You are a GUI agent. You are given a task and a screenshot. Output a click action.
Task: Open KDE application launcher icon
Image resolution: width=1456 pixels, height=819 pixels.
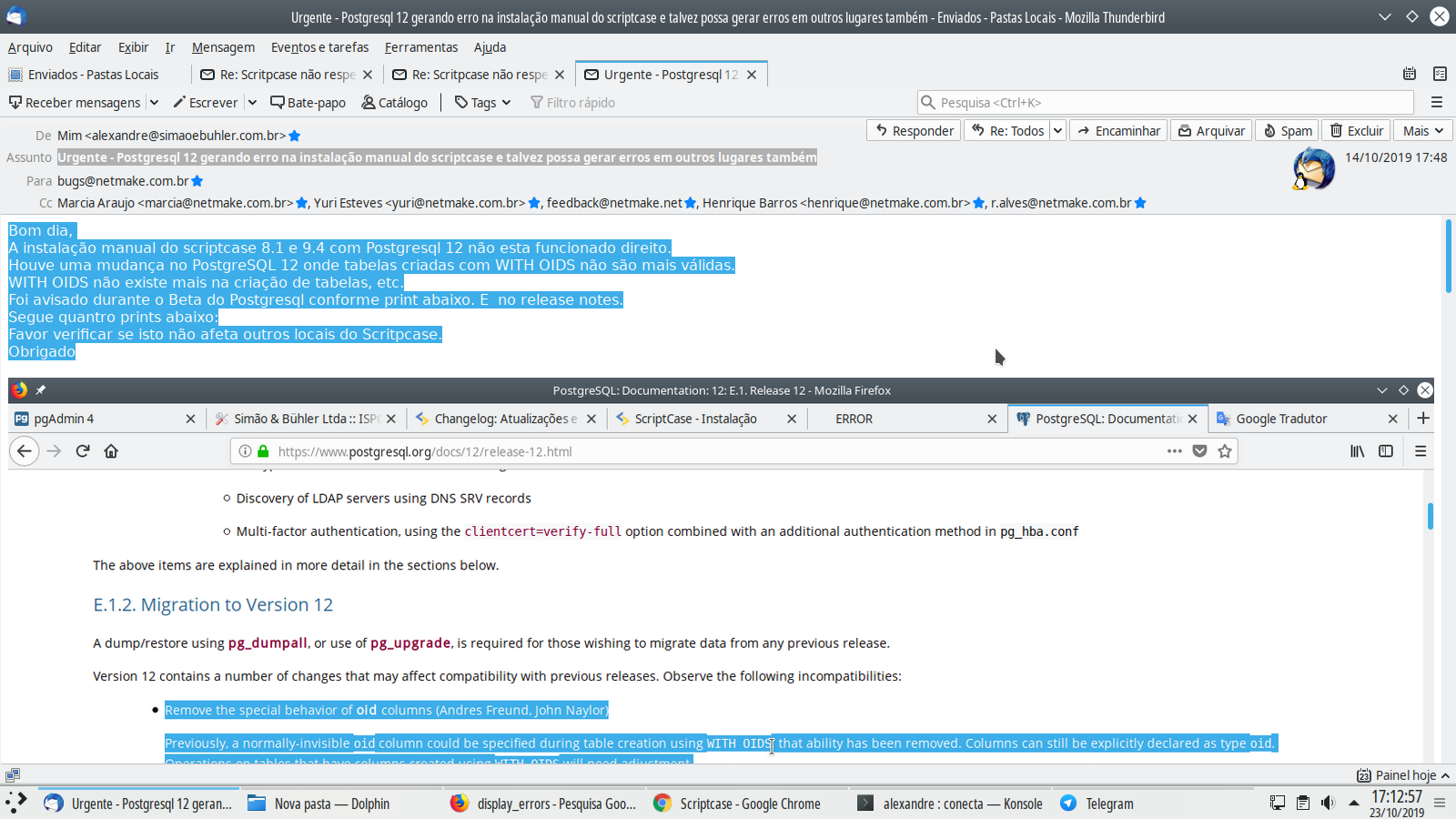(x=16, y=803)
